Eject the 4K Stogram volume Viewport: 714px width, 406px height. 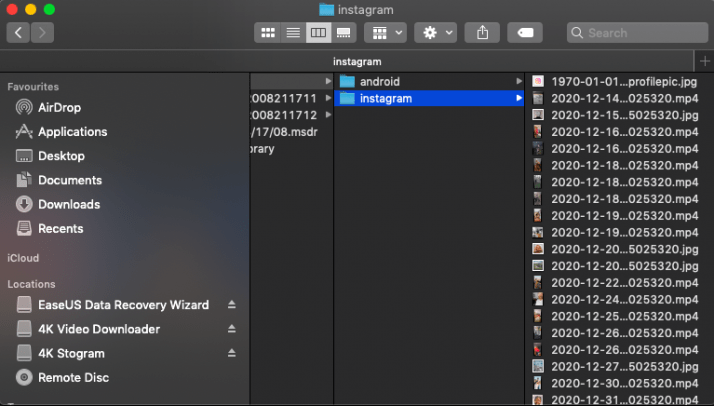point(232,353)
